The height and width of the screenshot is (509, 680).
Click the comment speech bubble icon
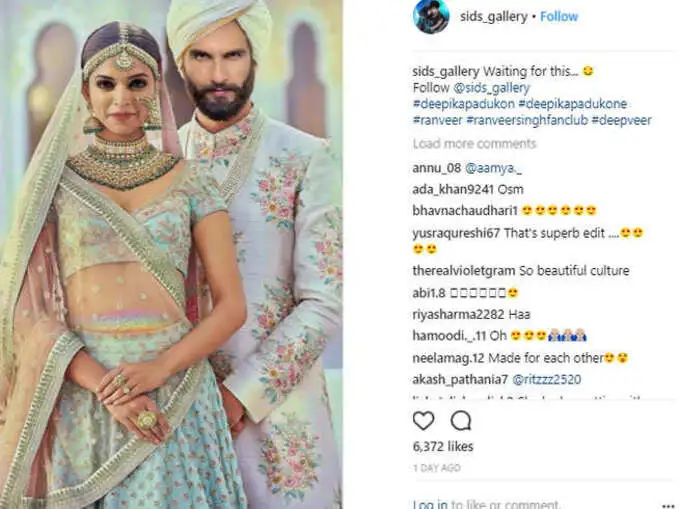click(x=461, y=421)
